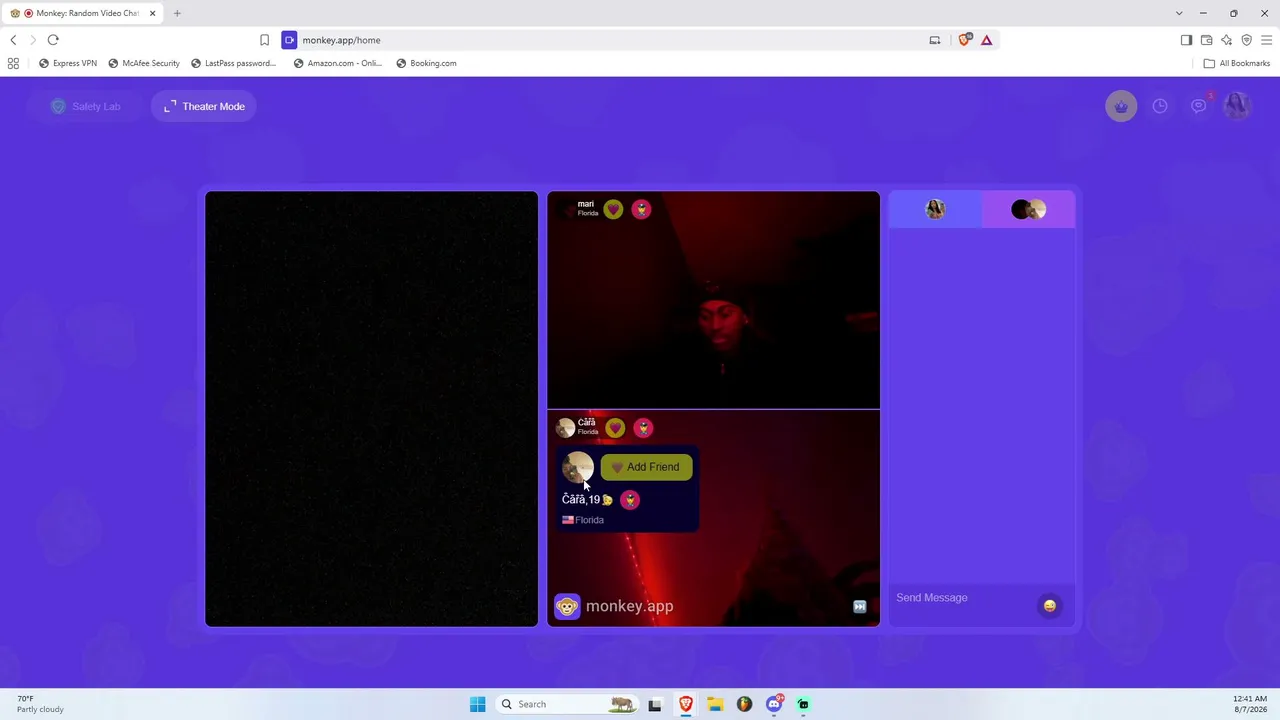Open the Express VPN bookmark

pyautogui.click(x=68, y=63)
